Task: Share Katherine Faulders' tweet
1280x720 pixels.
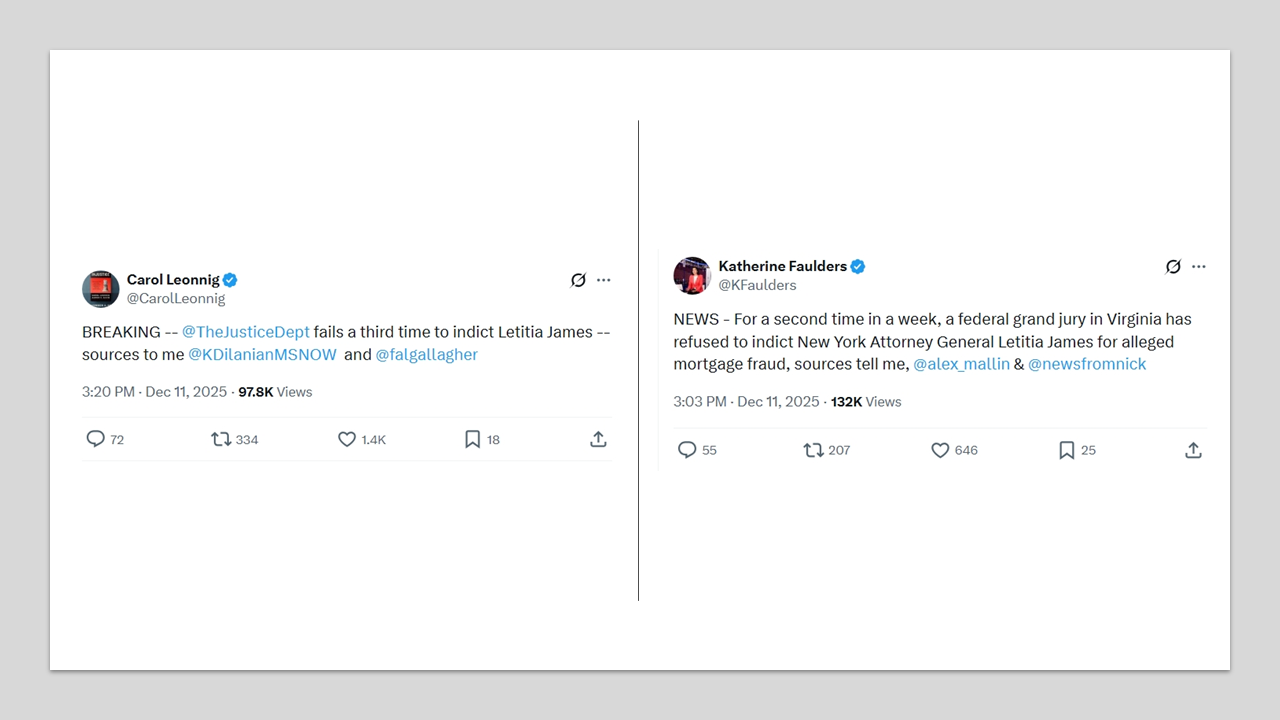Action: pos(1193,450)
